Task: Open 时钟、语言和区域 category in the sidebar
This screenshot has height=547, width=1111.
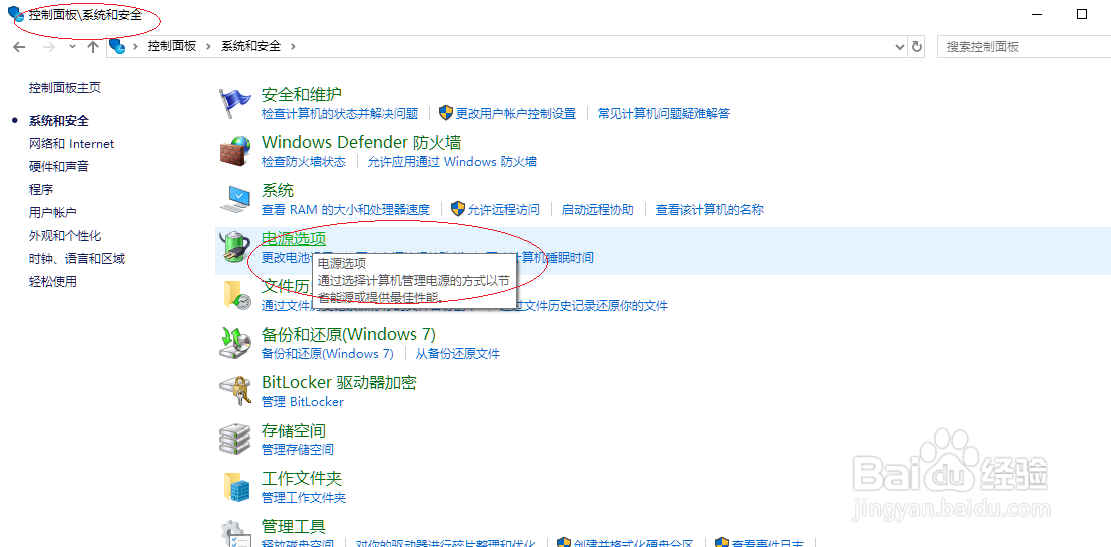Action: point(77,259)
